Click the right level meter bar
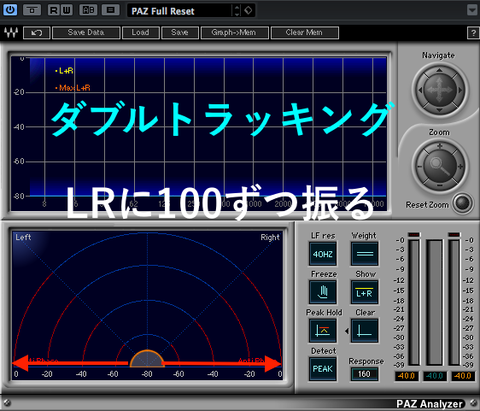 point(454,303)
